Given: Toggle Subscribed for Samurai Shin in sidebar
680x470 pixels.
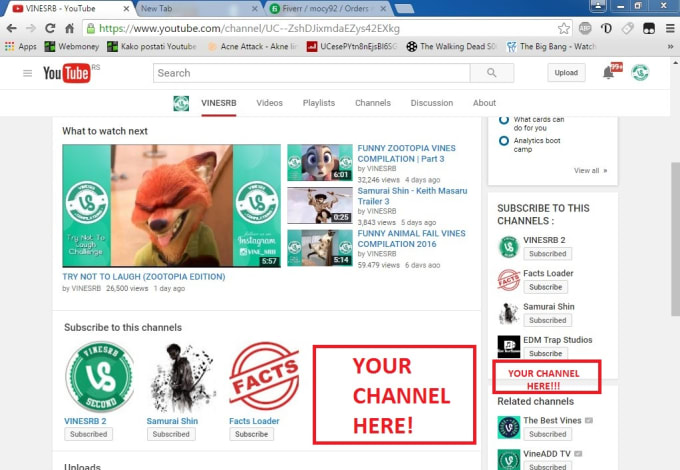Looking at the screenshot, I should (x=547, y=320).
